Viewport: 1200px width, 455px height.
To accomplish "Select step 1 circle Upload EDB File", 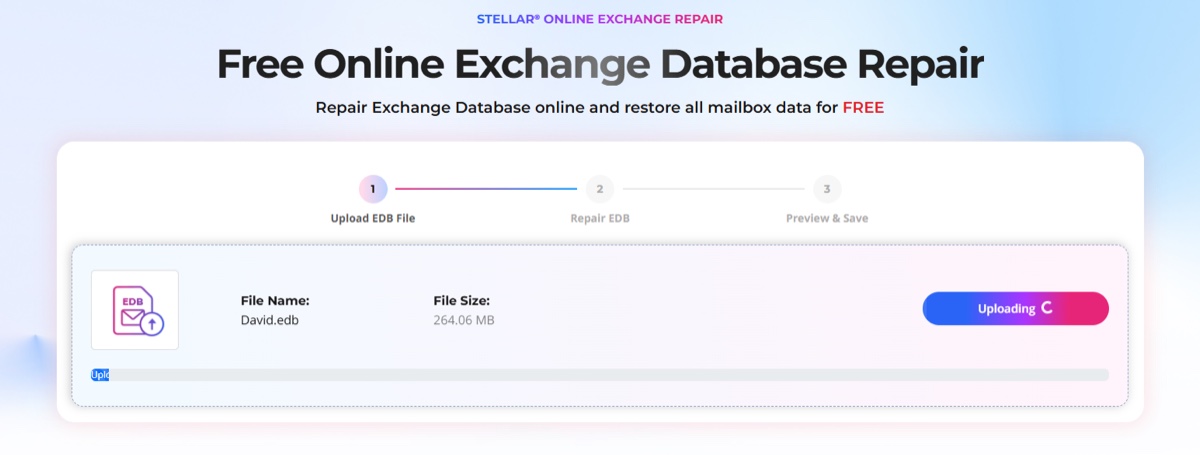I will (x=373, y=188).
